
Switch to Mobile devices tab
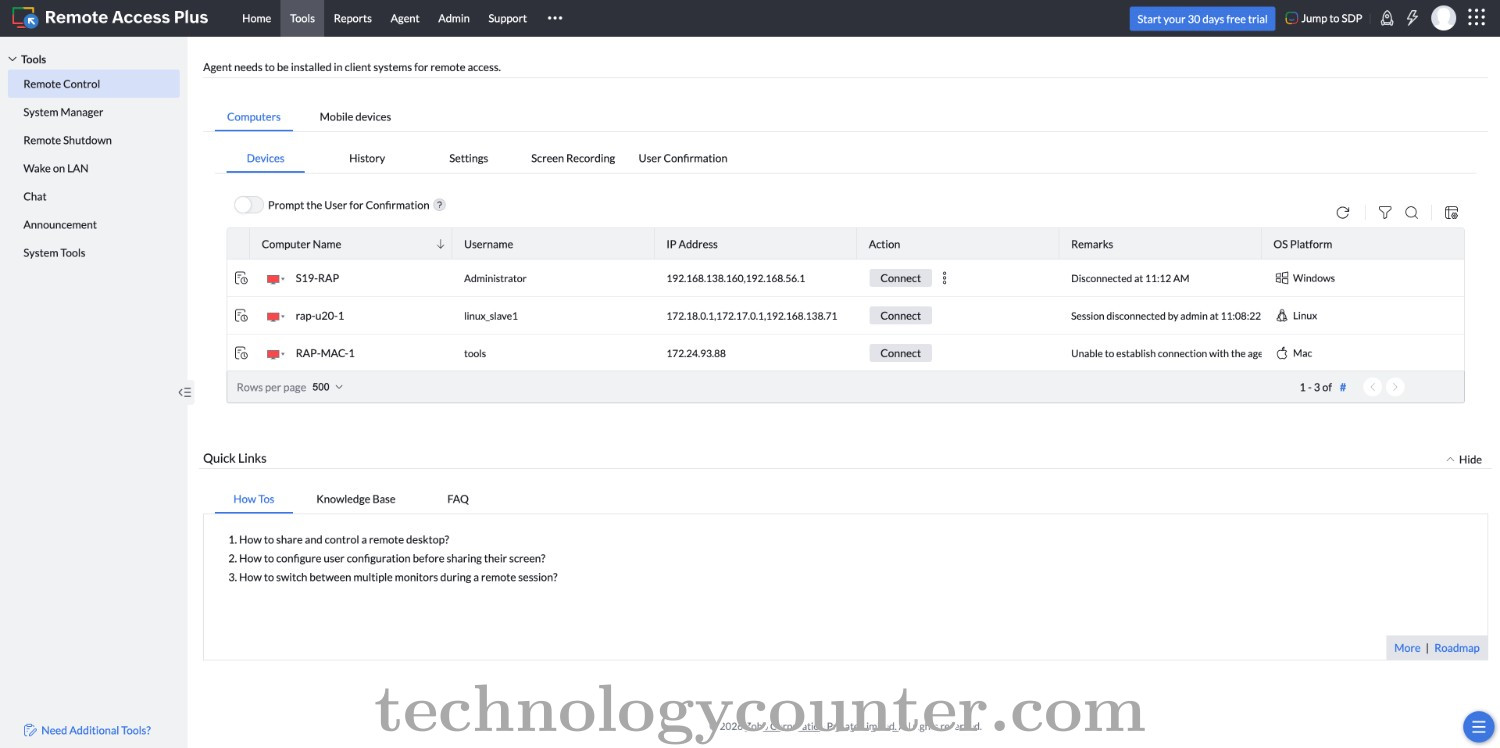(355, 117)
